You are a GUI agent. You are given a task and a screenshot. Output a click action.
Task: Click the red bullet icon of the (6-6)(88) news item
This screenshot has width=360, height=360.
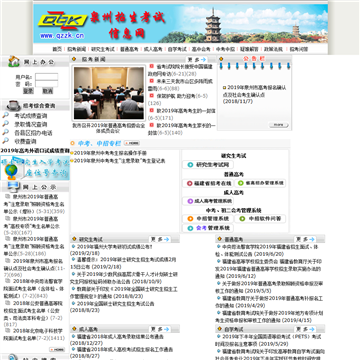pyautogui.click(x=151, y=81)
